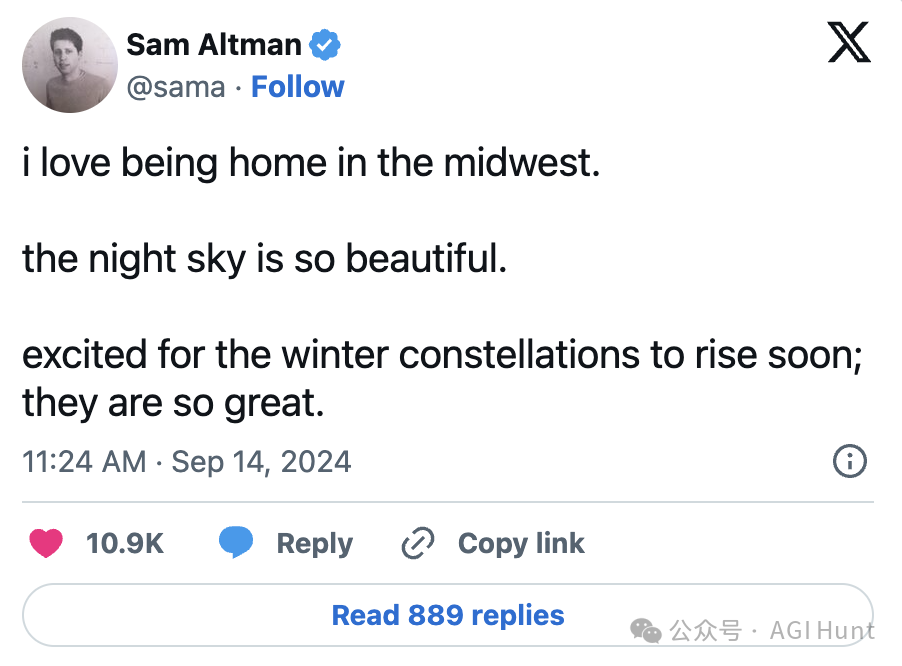The image size is (902, 666).
Task: Click the blue verified badge
Action: (325, 45)
